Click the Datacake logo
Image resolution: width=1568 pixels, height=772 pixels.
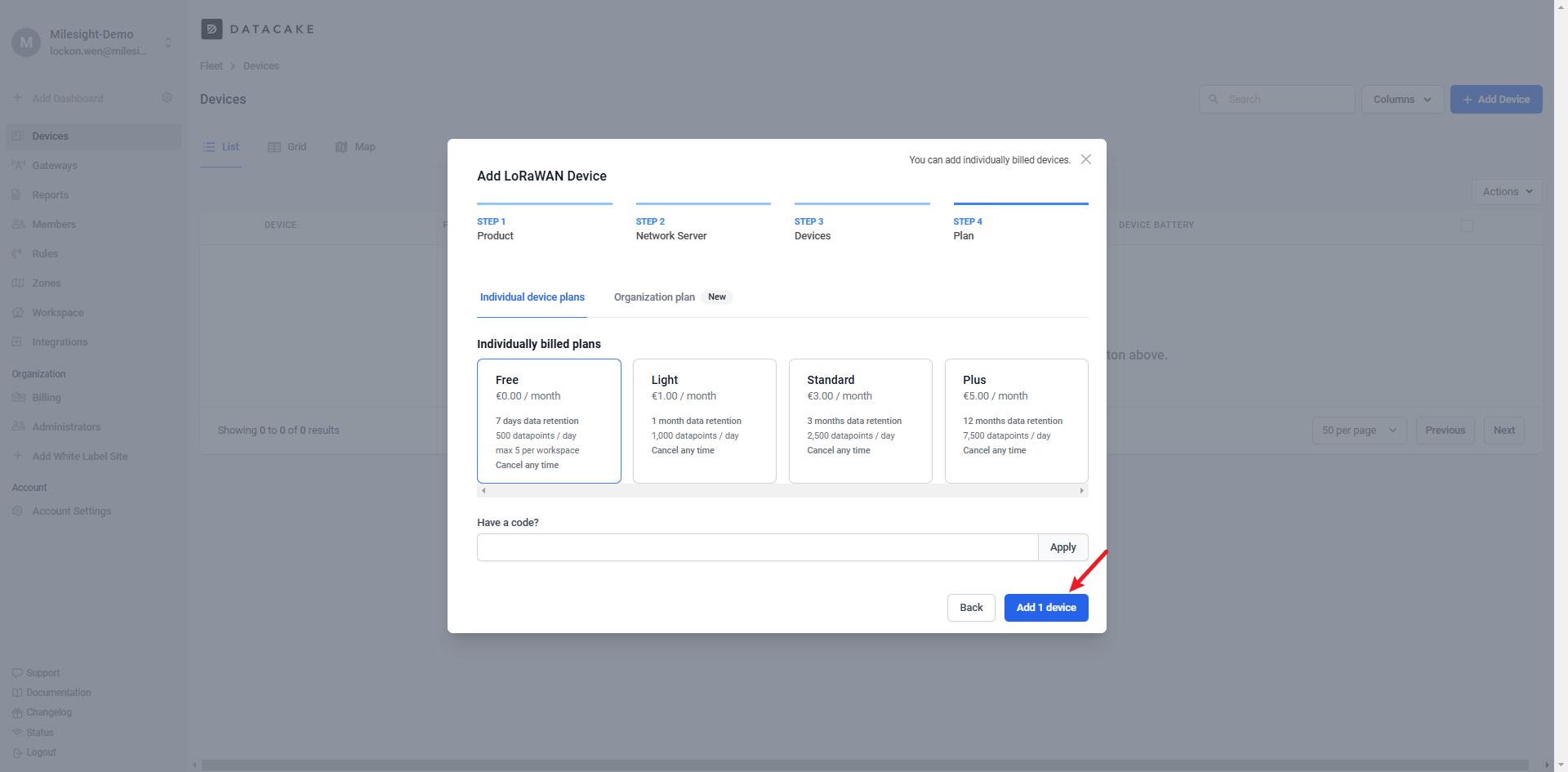[257, 29]
